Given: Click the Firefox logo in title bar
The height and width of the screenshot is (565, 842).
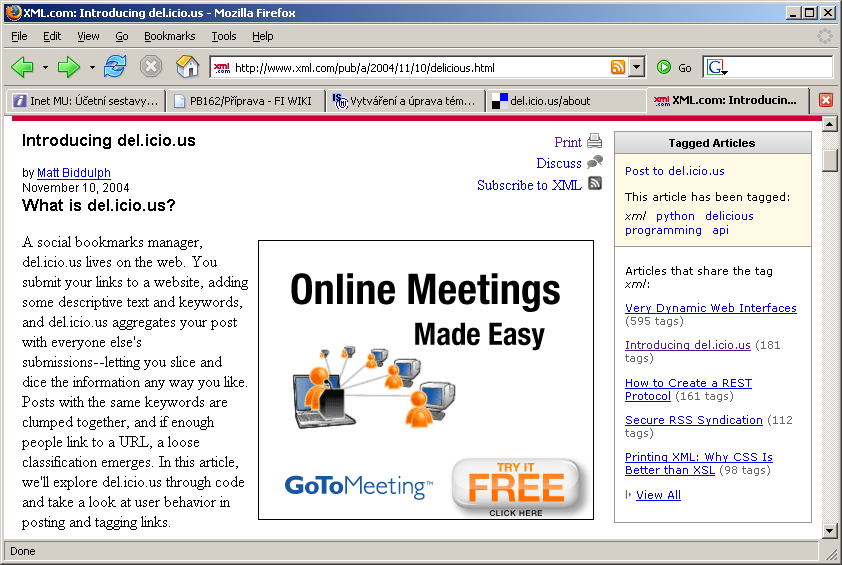Looking at the screenshot, I should point(13,12).
